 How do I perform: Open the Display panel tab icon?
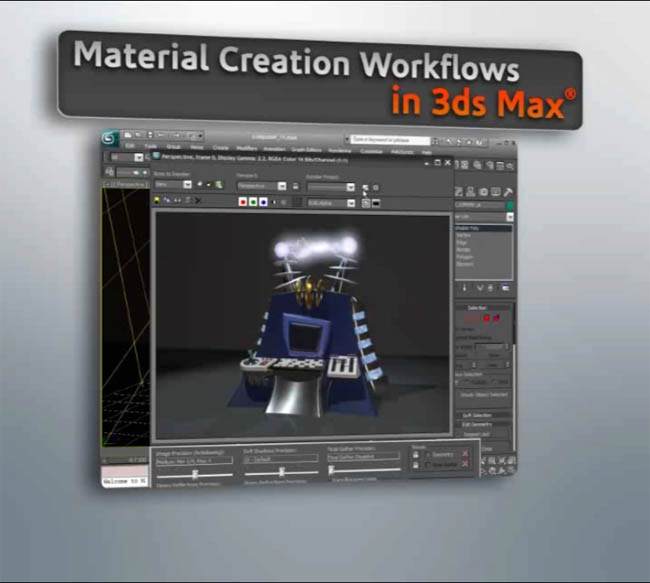(x=496, y=192)
